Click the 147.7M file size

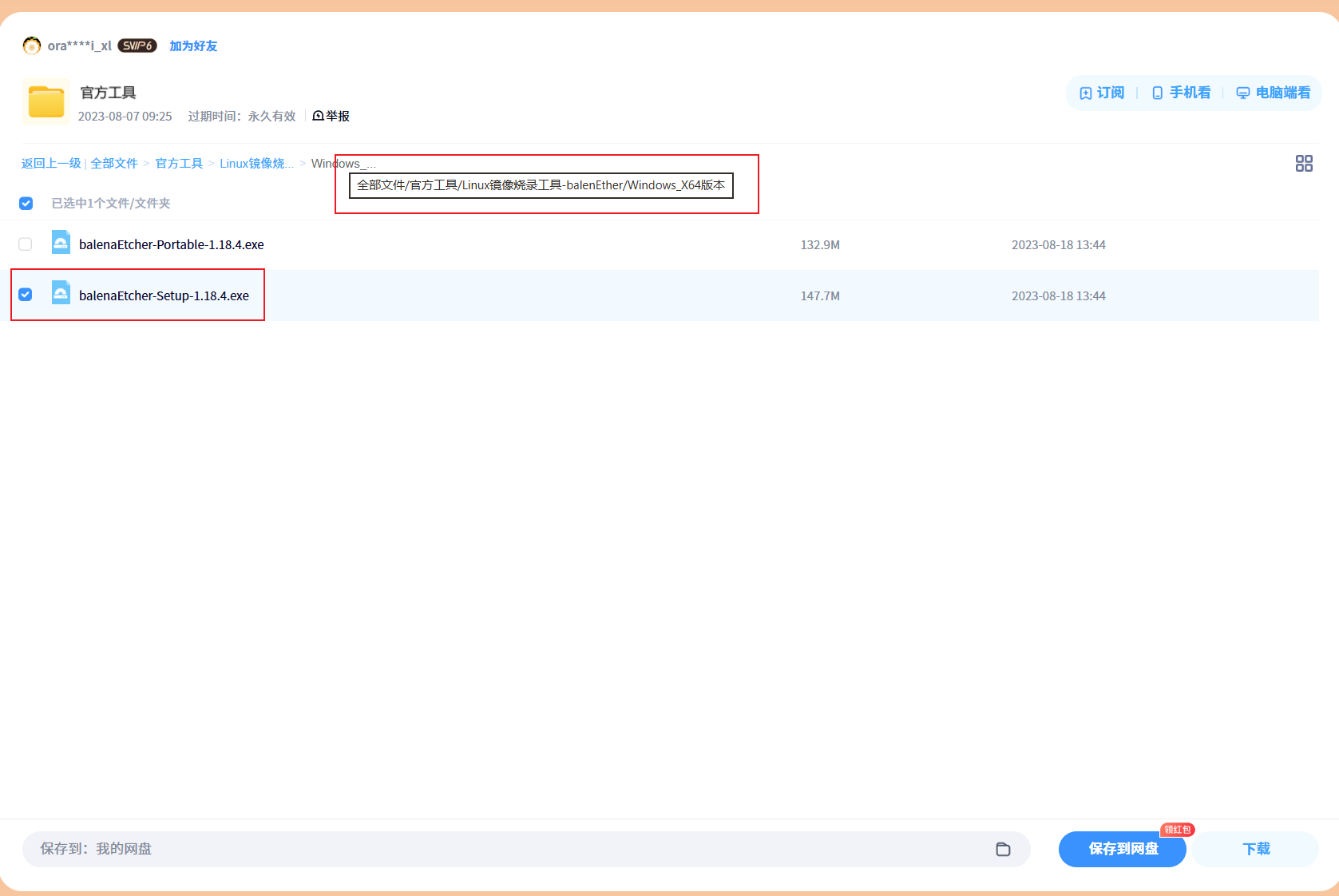pos(820,296)
